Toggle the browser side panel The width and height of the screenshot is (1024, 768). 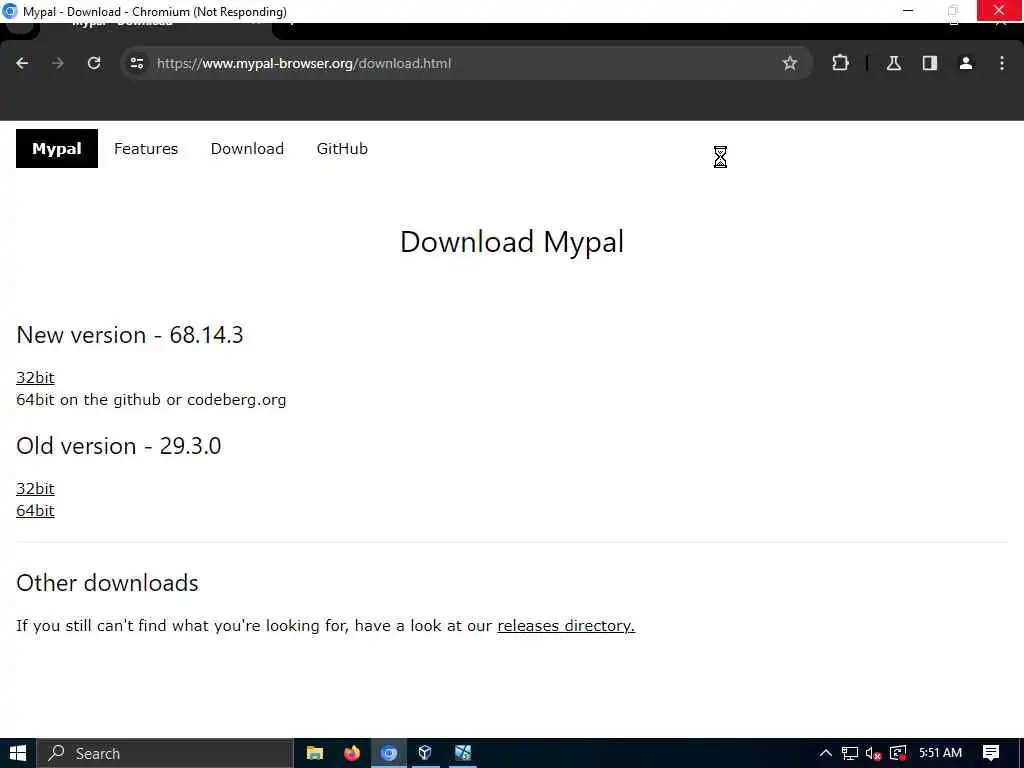[930, 63]
